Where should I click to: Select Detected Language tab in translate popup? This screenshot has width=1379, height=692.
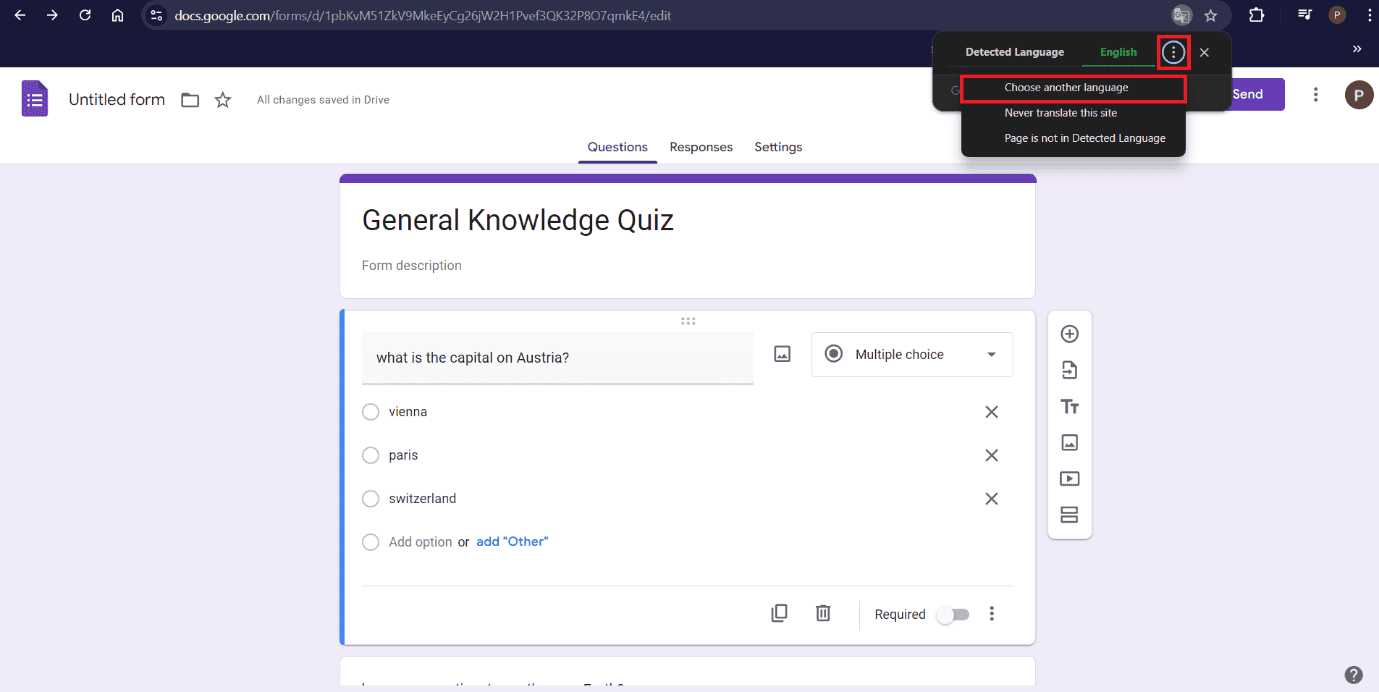click(x=1014, y=52)
